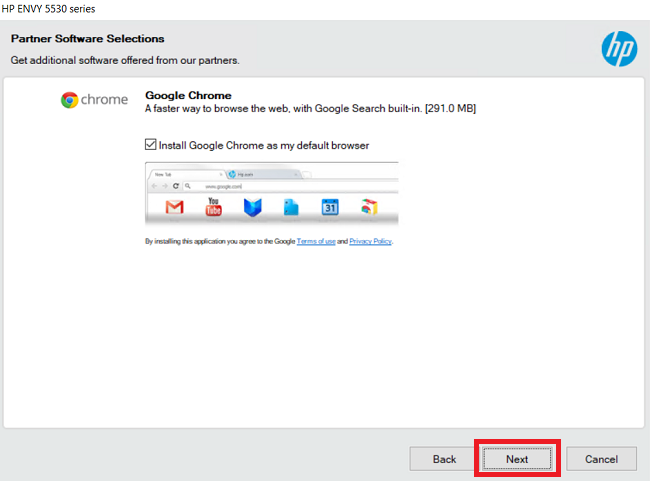Click 'Get additional software offered from our partners.'

pos(125,61)
